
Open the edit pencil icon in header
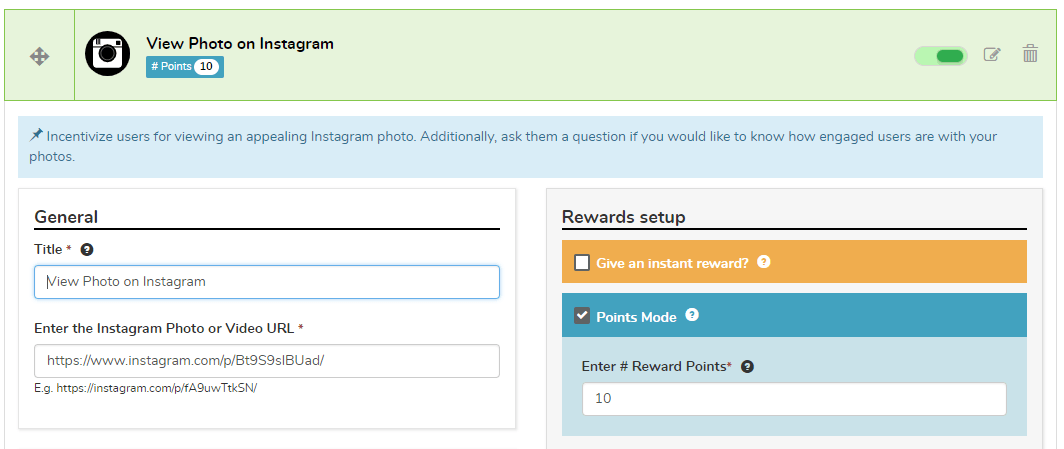click(992, 55)
